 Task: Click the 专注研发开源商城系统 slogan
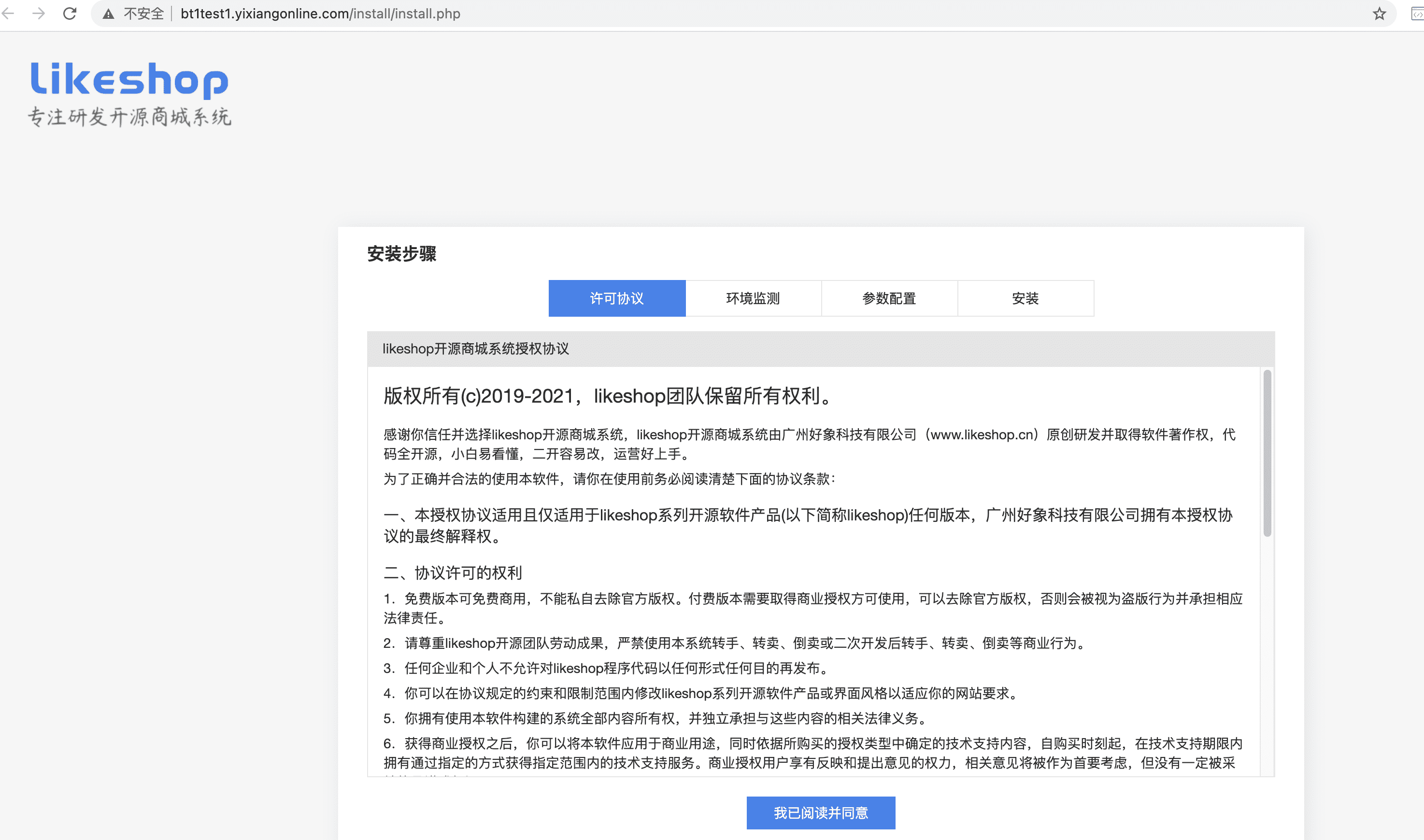[x=129, y=117]
